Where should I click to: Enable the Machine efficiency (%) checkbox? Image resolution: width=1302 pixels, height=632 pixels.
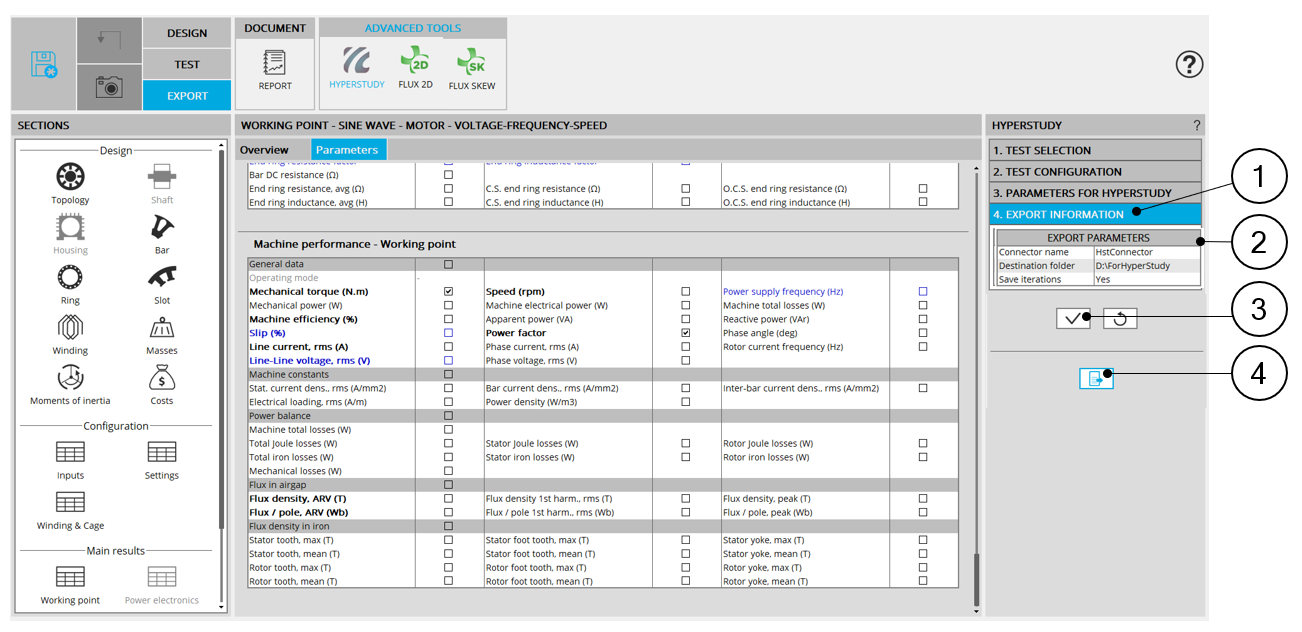coord(448,319)
